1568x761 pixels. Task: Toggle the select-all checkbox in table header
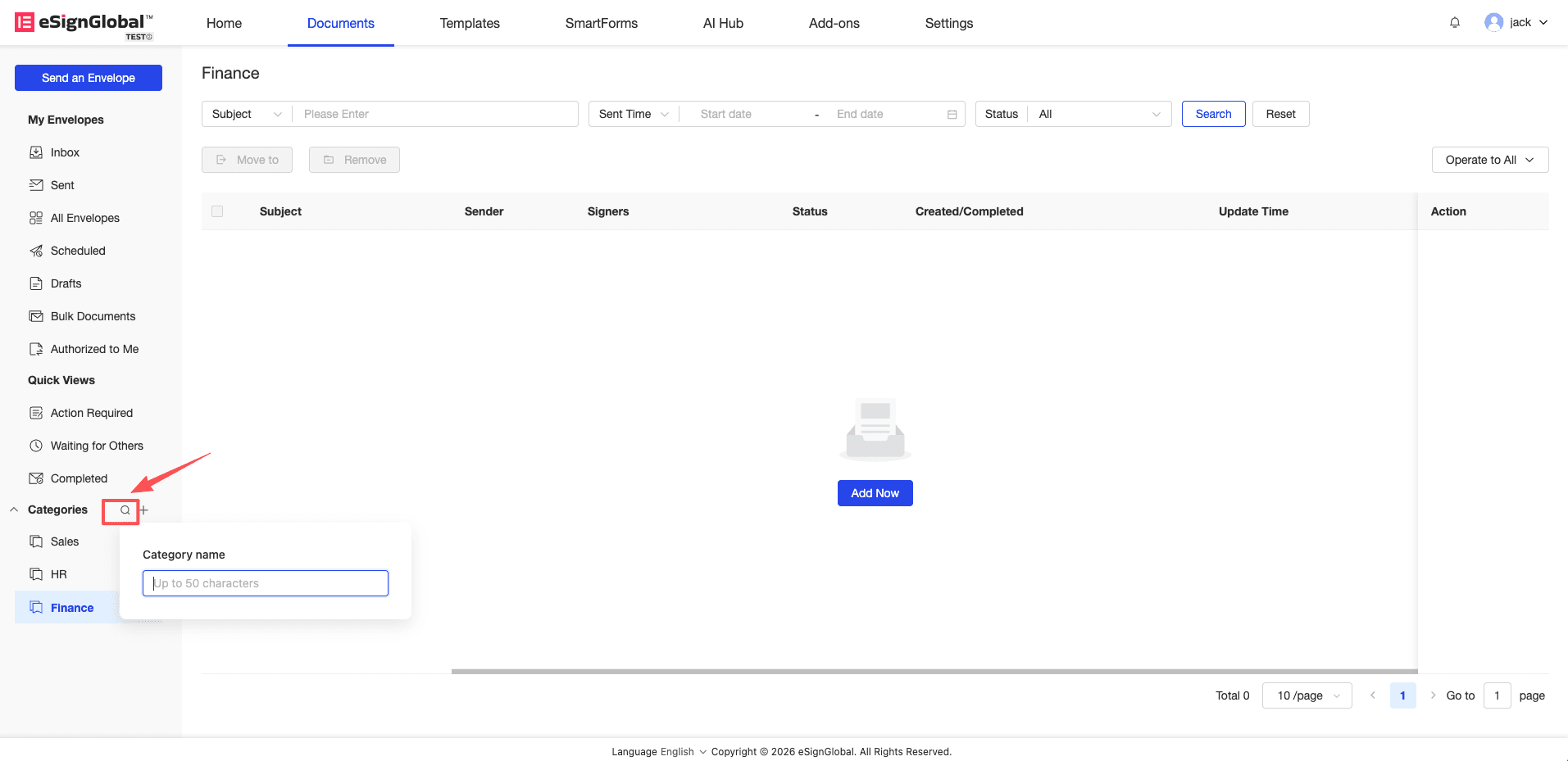click(217, 211)
